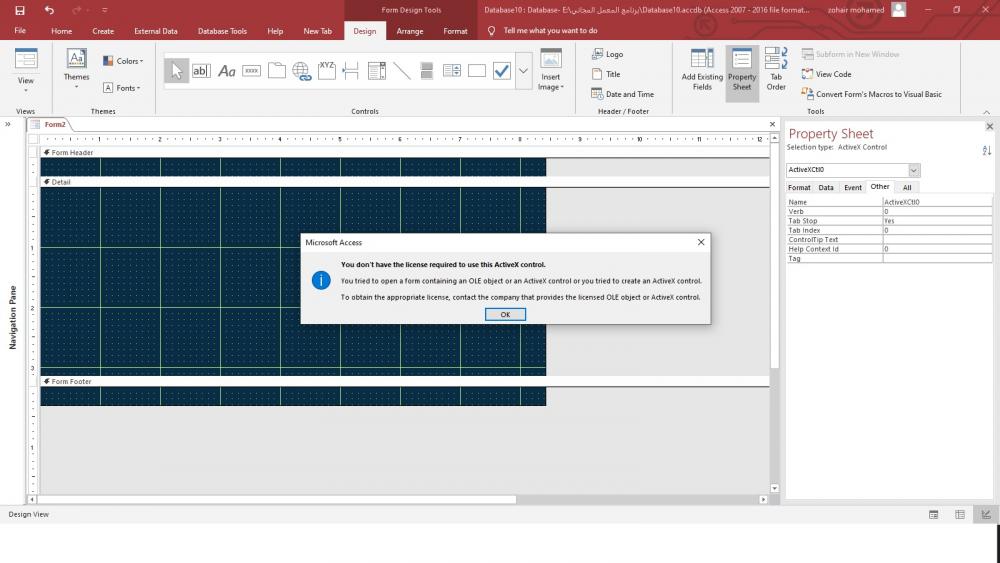Viewport: 1000px width, 563px height.
Task: Click the Name property value field
Action: coord(937,202)
